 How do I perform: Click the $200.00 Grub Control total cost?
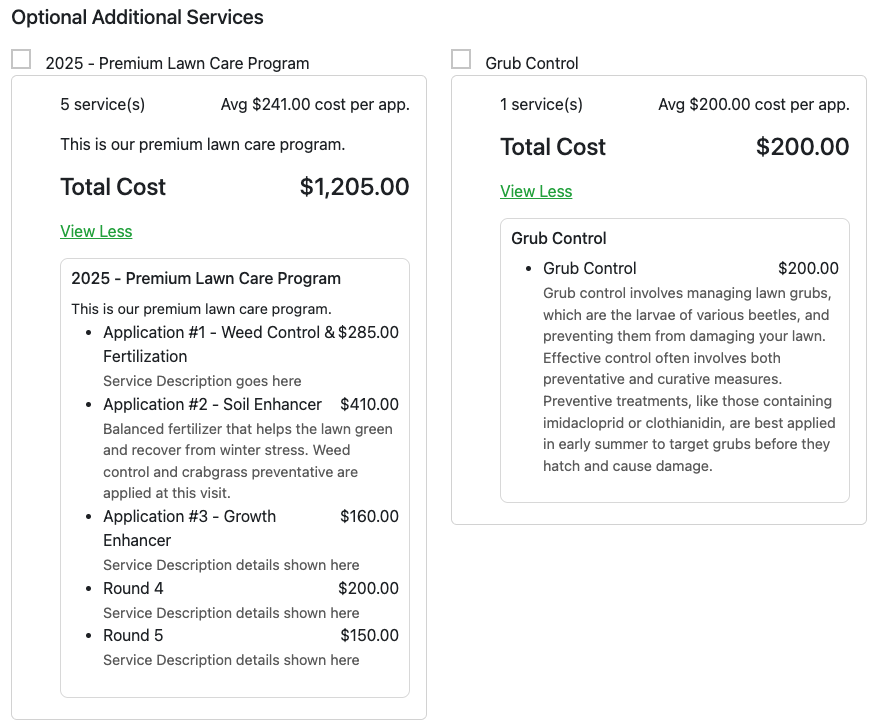(x=802, y=147)
